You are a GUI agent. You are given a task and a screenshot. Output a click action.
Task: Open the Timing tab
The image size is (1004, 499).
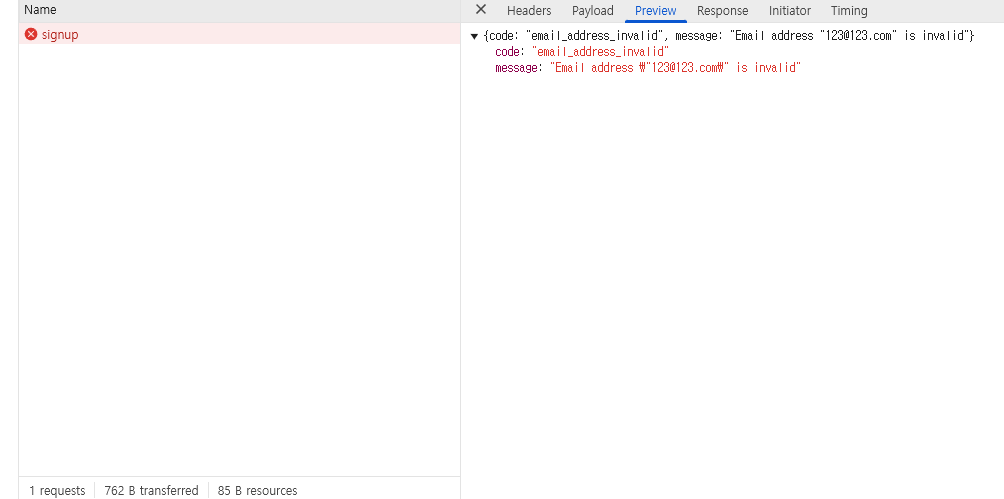(x=849, y=11)
